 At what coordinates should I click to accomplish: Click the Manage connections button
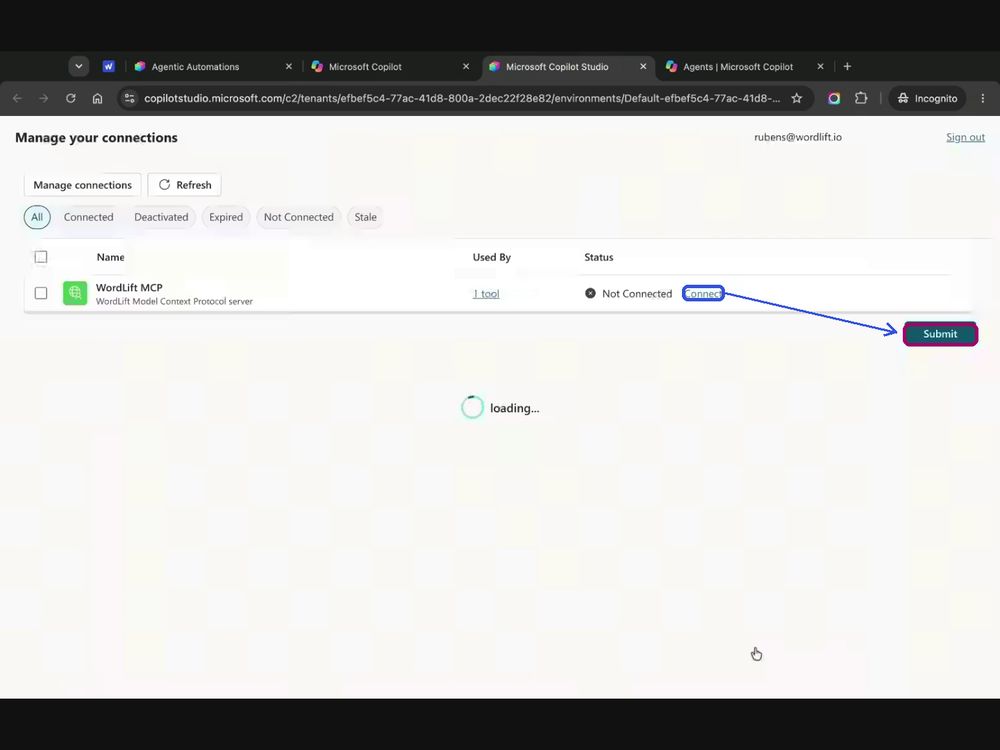[x=82, y=185]
